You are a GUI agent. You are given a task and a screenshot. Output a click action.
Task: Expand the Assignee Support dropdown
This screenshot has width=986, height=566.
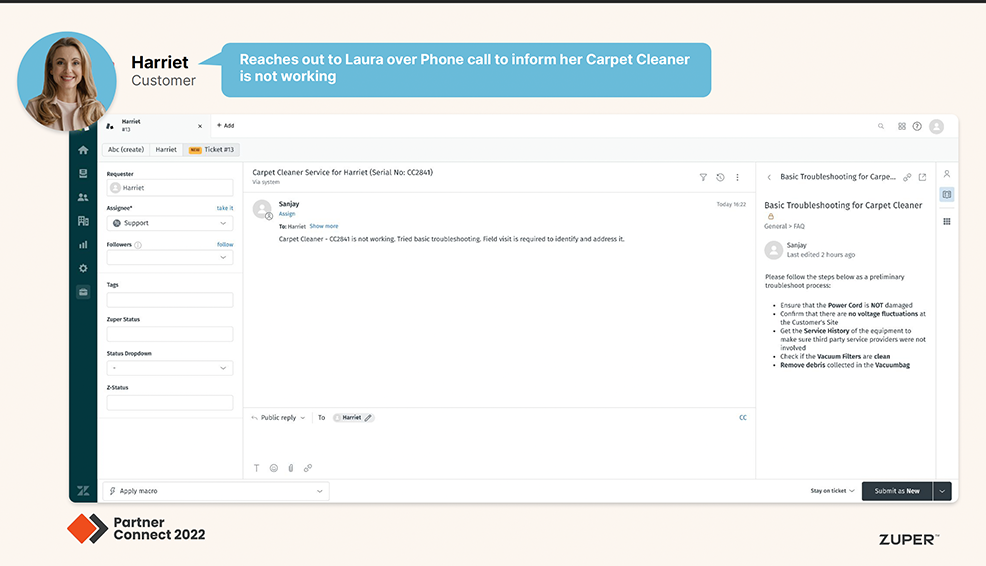point(170,223)
